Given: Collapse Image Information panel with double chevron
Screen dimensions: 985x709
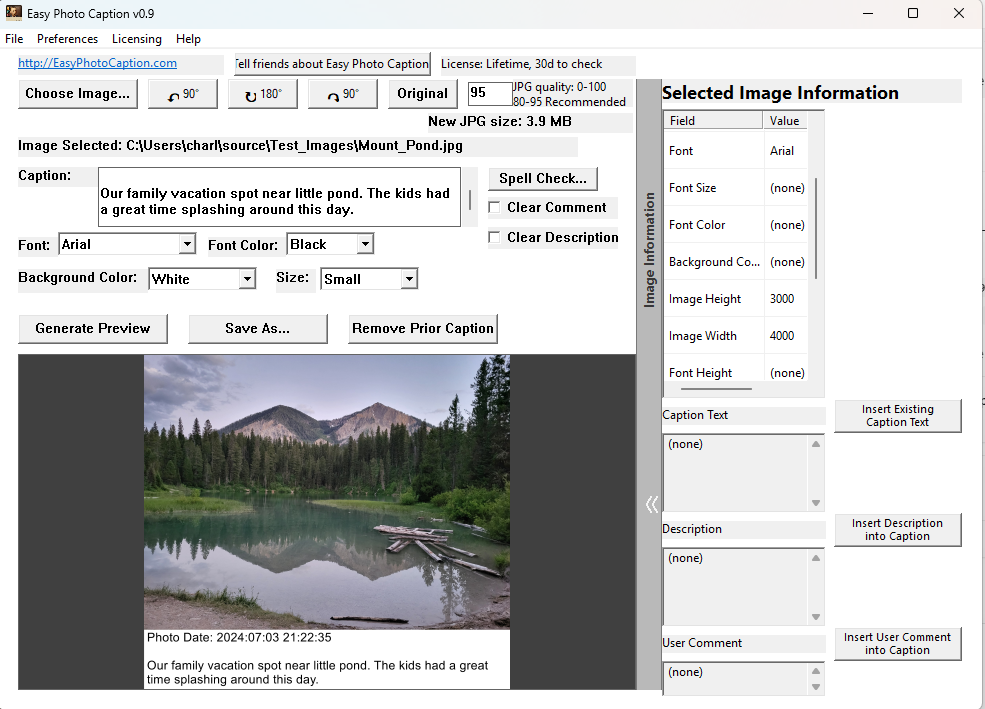Looking at the screenshot, I should [651, 504].
